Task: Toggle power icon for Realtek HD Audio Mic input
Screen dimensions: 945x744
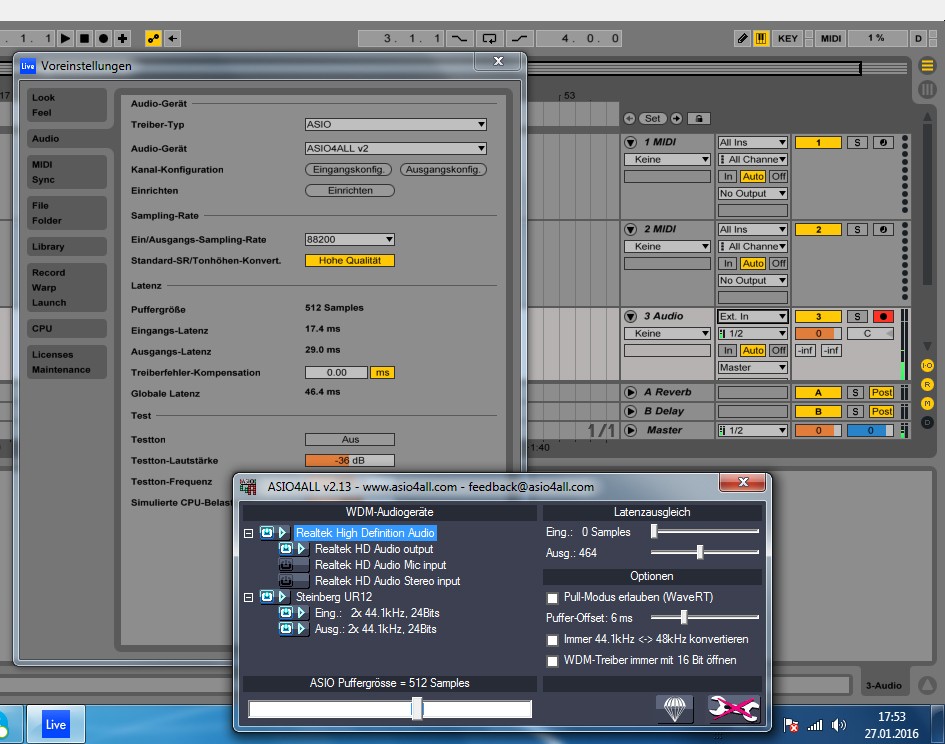Action: pos(285,565)
